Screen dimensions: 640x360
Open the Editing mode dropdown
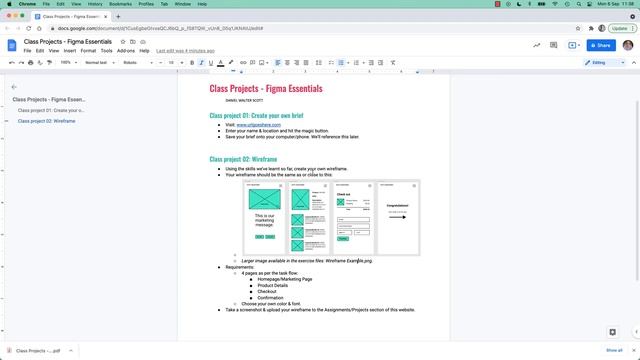click(604, 63)
